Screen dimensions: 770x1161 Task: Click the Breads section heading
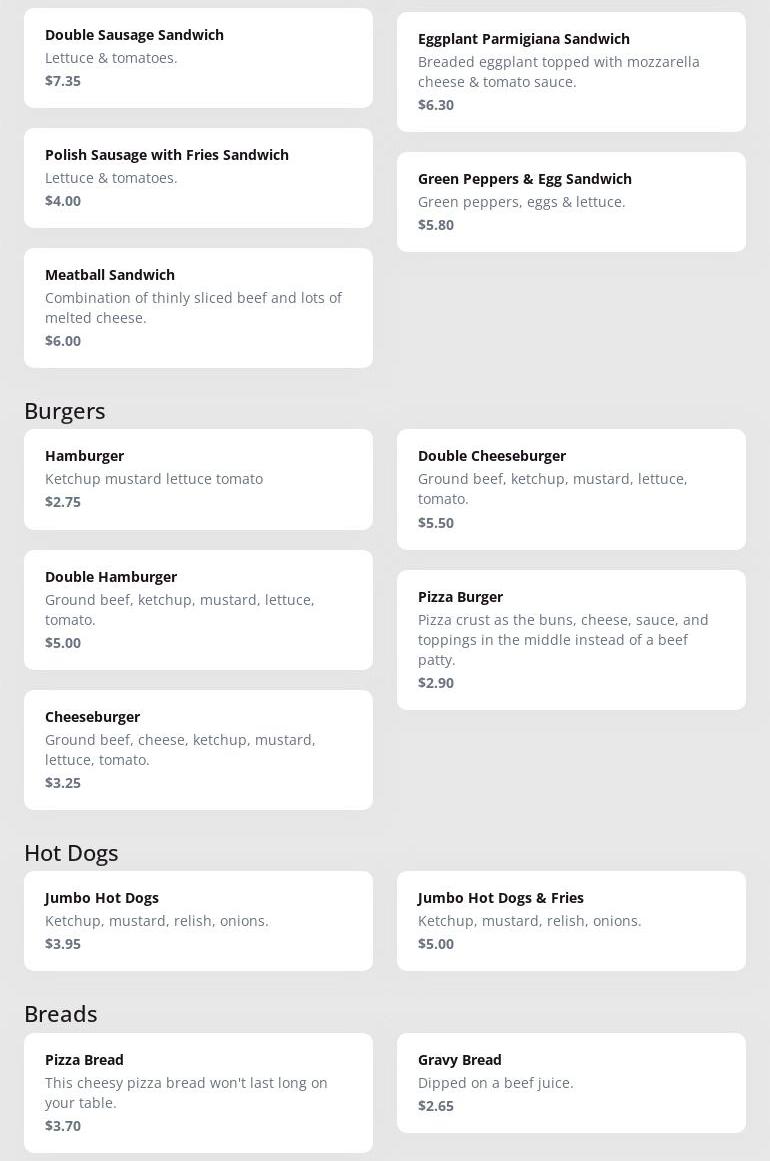pyautogui.click(x=61, y=1014)
